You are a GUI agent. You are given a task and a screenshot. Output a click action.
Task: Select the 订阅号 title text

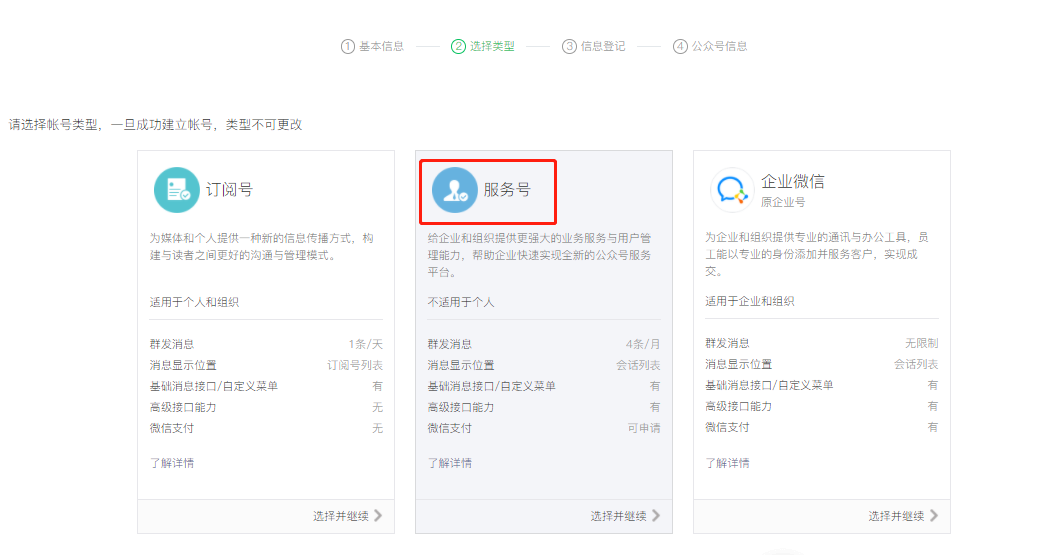229,190
